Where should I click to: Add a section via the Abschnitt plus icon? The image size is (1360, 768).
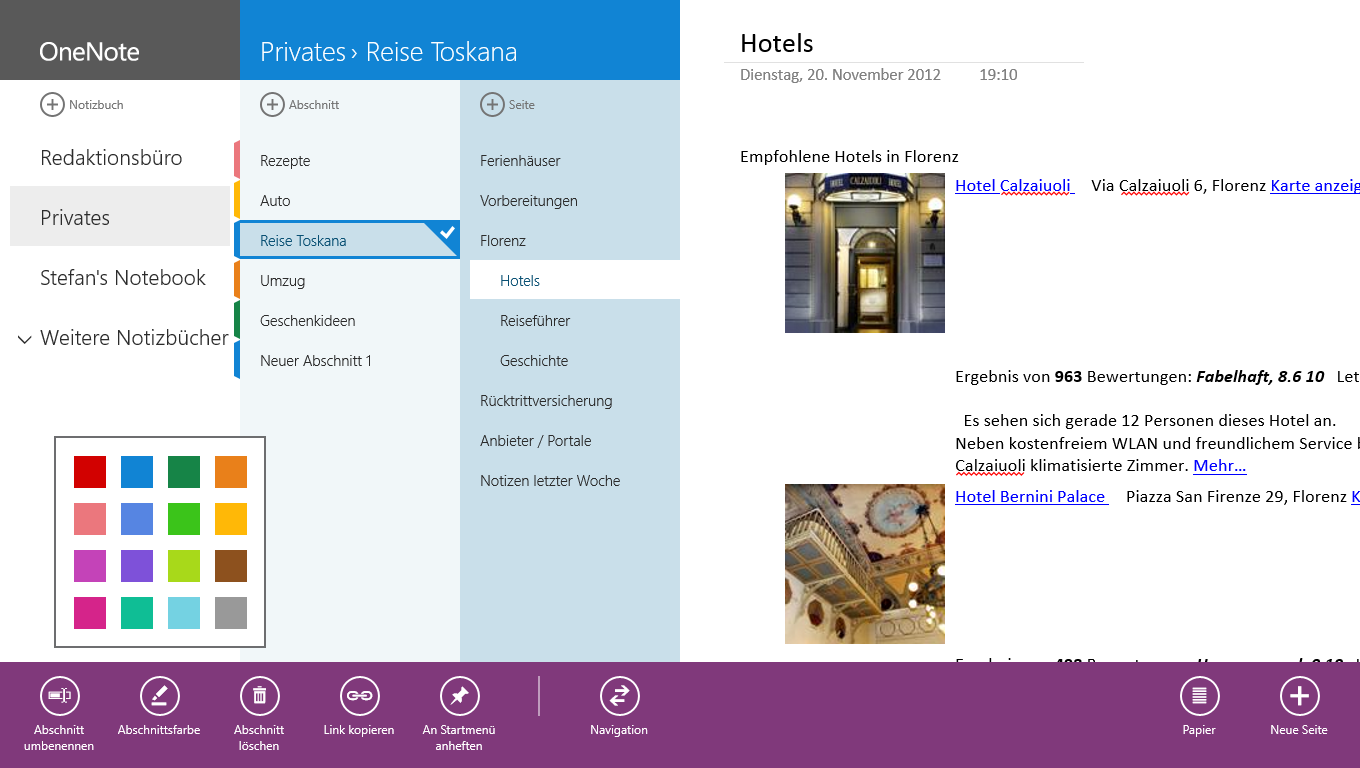(x=272, y=104)
